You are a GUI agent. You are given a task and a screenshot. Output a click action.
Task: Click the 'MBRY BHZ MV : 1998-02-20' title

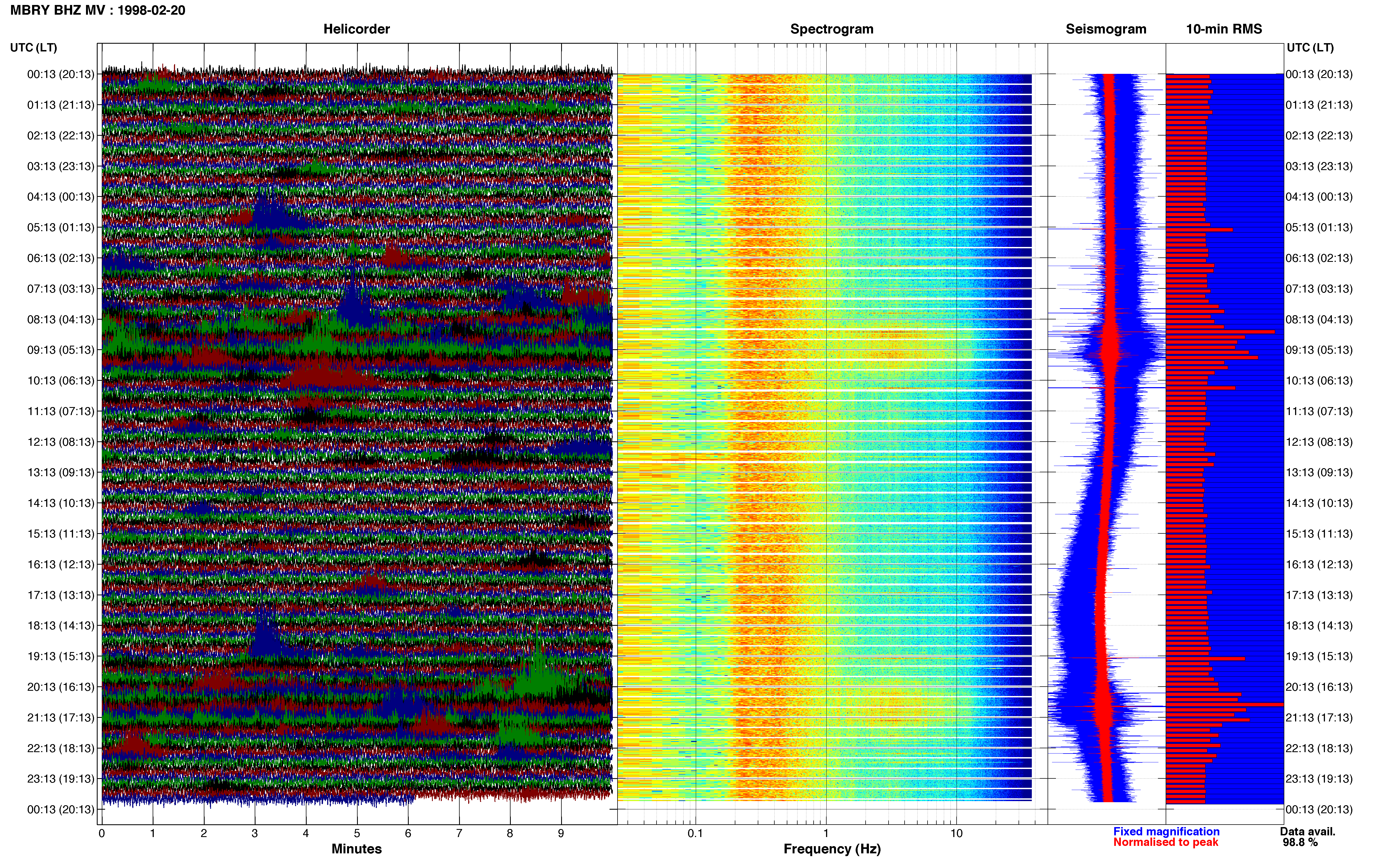pos(98,10)
